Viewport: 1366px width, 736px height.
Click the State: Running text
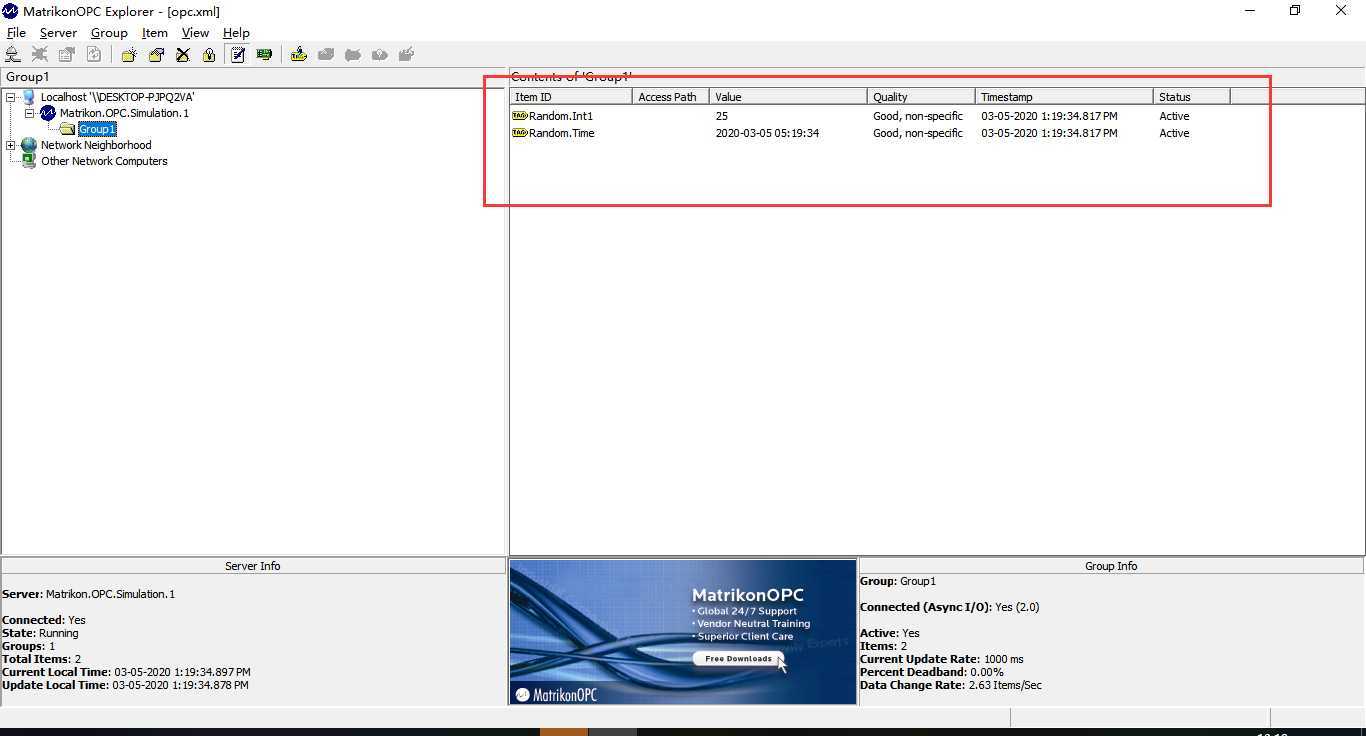[40, 633]
